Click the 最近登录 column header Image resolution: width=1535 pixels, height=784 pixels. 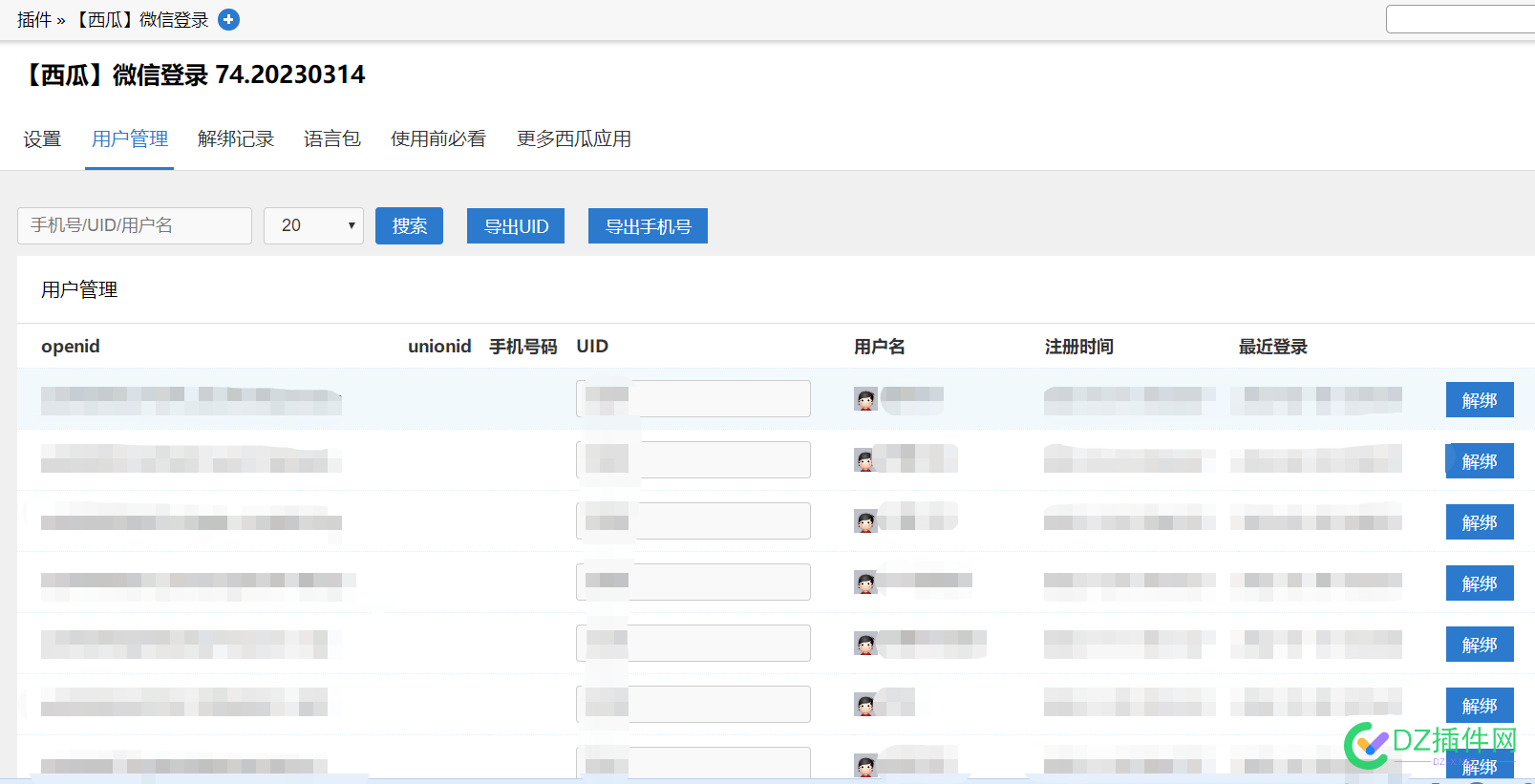coord(1273,347)
